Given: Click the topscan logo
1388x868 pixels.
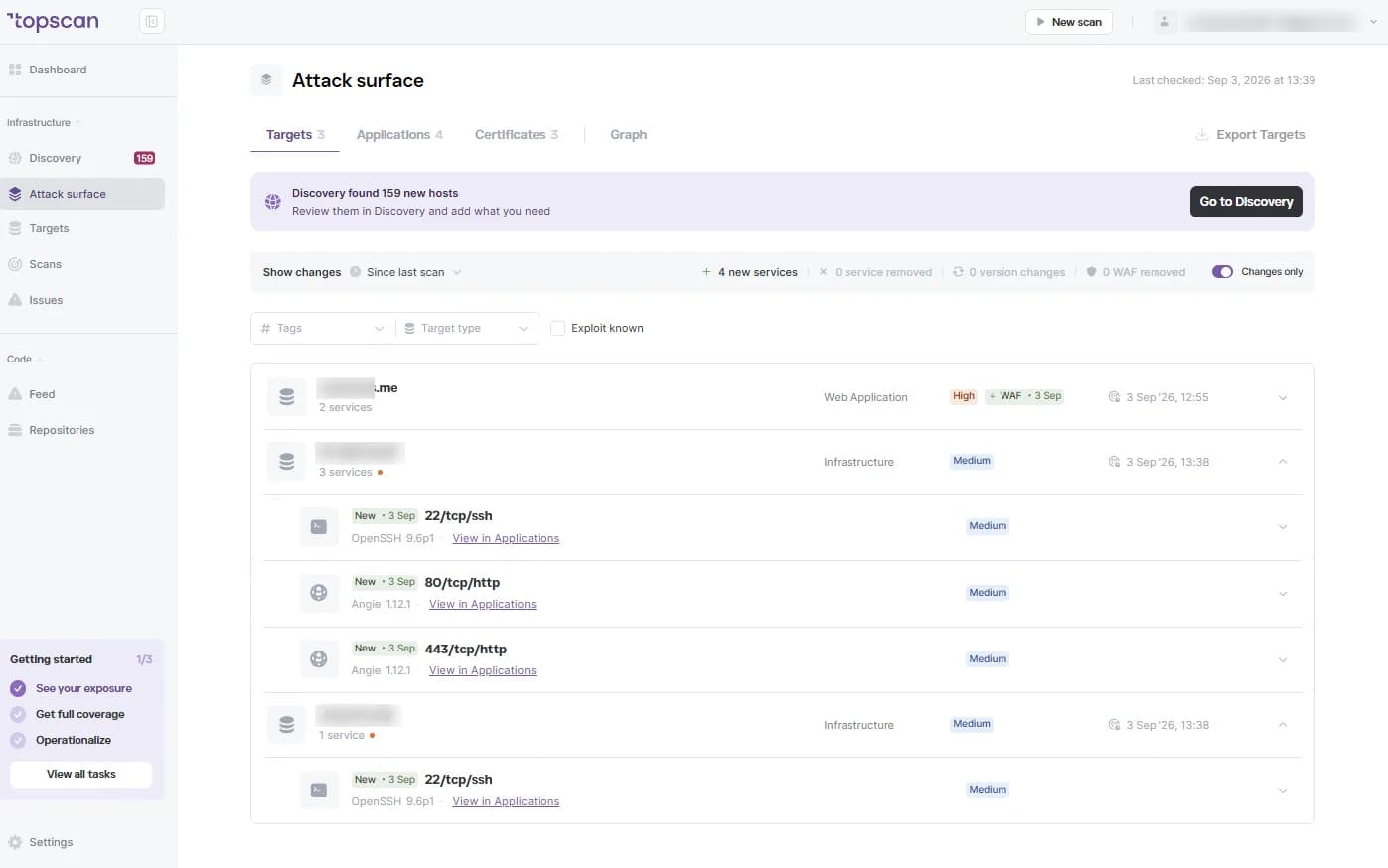Looking at the screenshot, I should pos(53,21).
